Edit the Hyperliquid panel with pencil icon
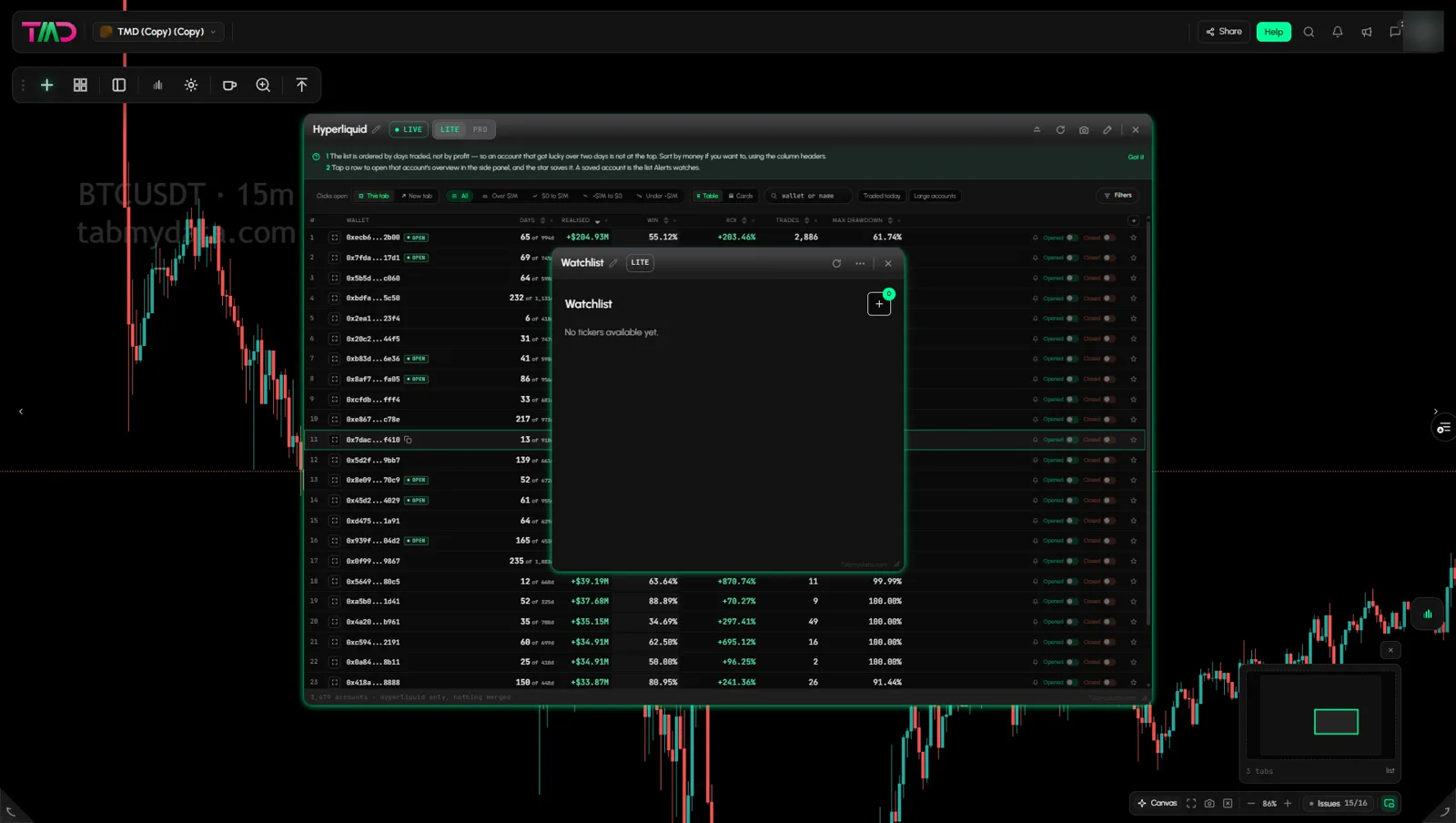 (x=1107, y=129)
